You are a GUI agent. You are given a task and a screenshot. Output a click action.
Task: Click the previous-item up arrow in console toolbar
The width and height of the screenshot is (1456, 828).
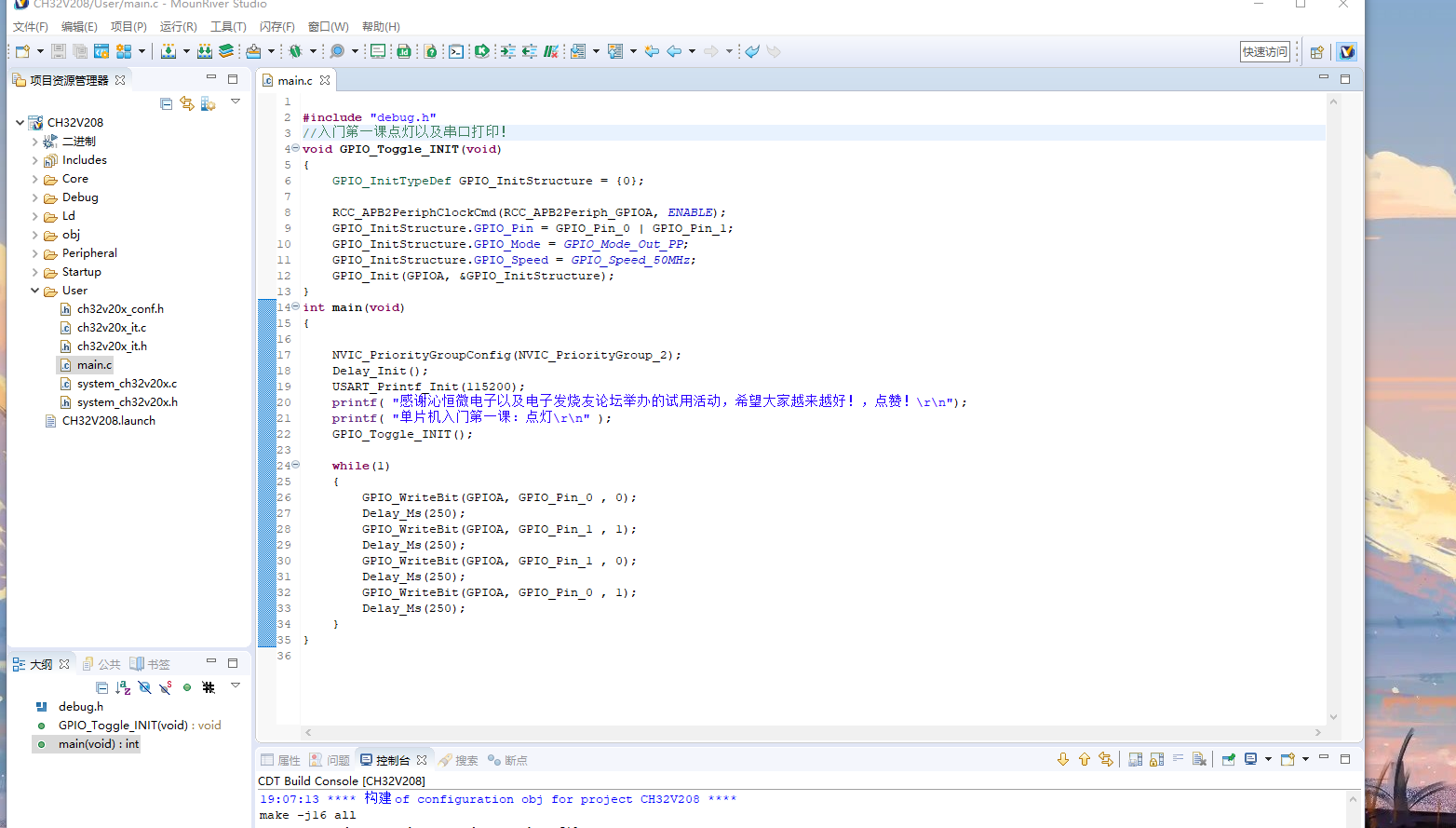click(x=1085, y=759)
